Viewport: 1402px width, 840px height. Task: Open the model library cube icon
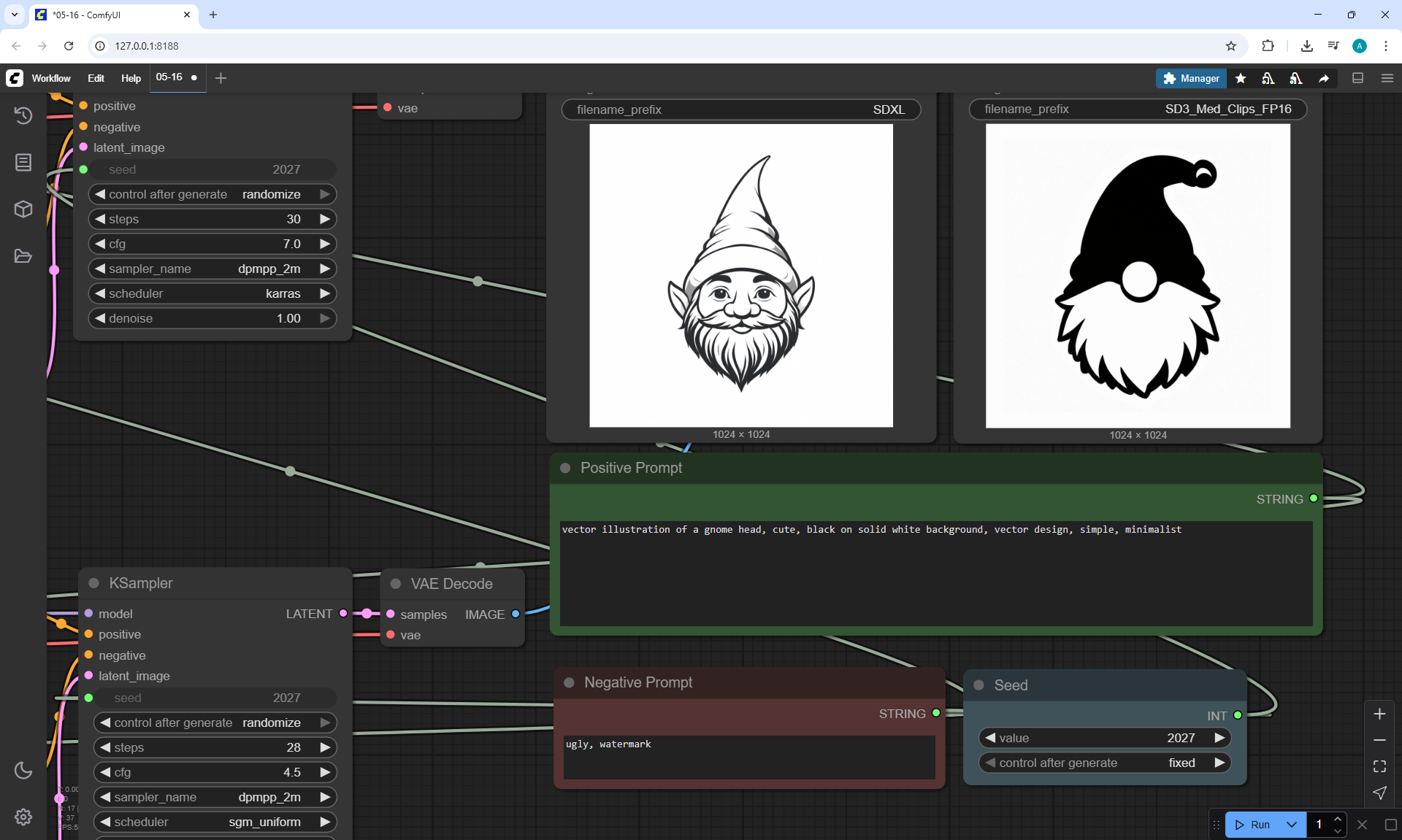click(23, 209)
